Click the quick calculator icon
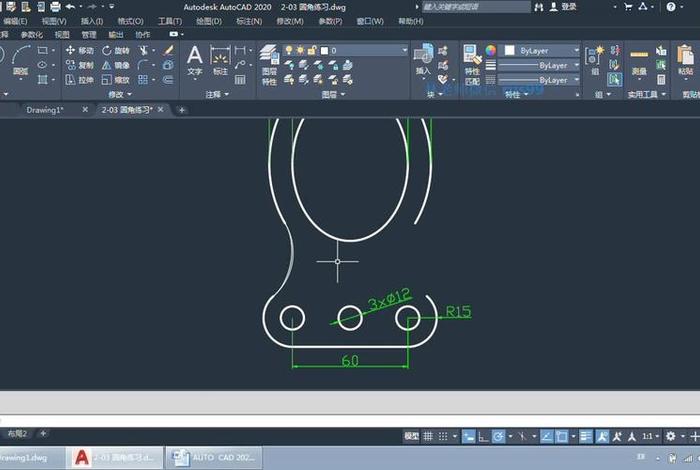The height and width of the screenshot is (470, 700). point(661,80)
